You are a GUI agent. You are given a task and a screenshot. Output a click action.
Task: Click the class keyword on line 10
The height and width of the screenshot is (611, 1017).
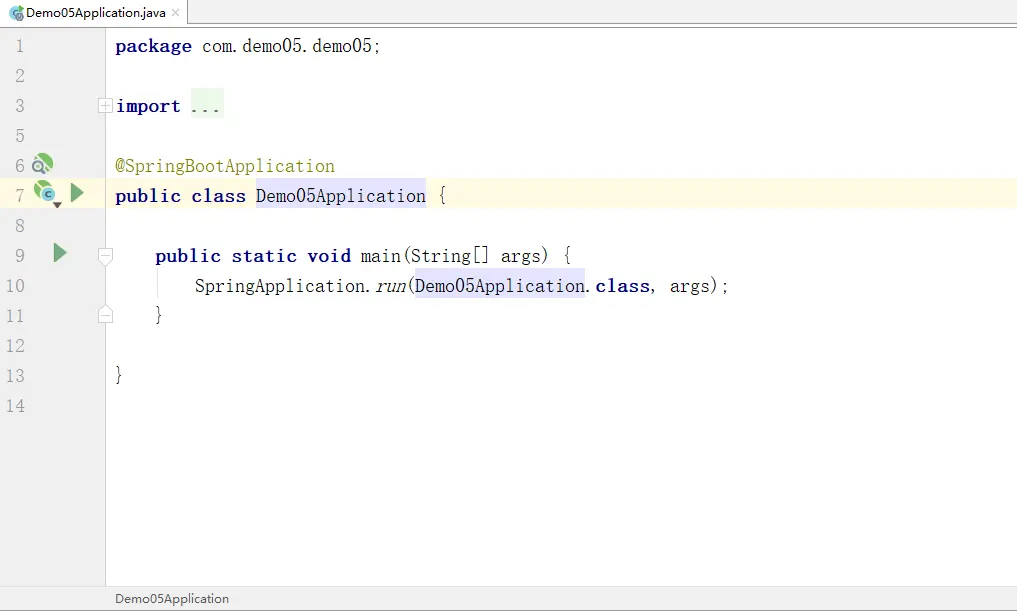coord(623,286)
